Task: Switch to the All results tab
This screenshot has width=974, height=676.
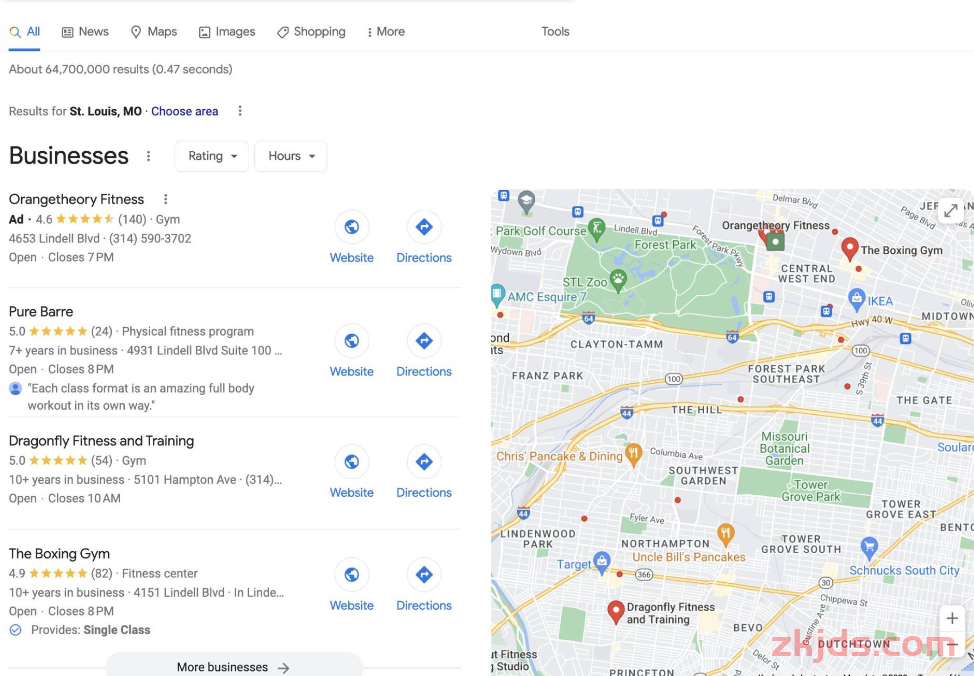Action: click(x=25, y=32)
